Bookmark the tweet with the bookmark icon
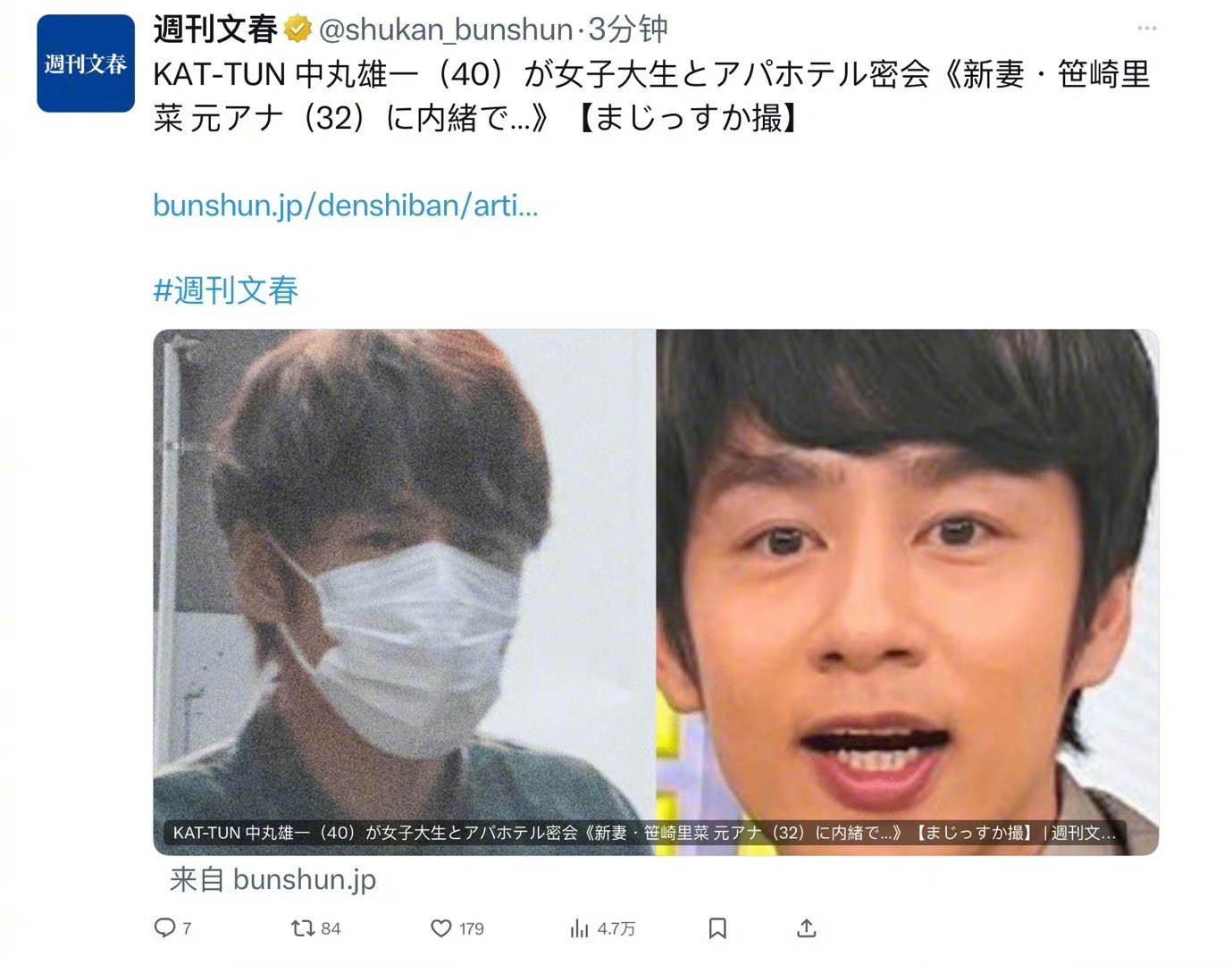Viewport: 1232px width, 965px height. (717, 928)
